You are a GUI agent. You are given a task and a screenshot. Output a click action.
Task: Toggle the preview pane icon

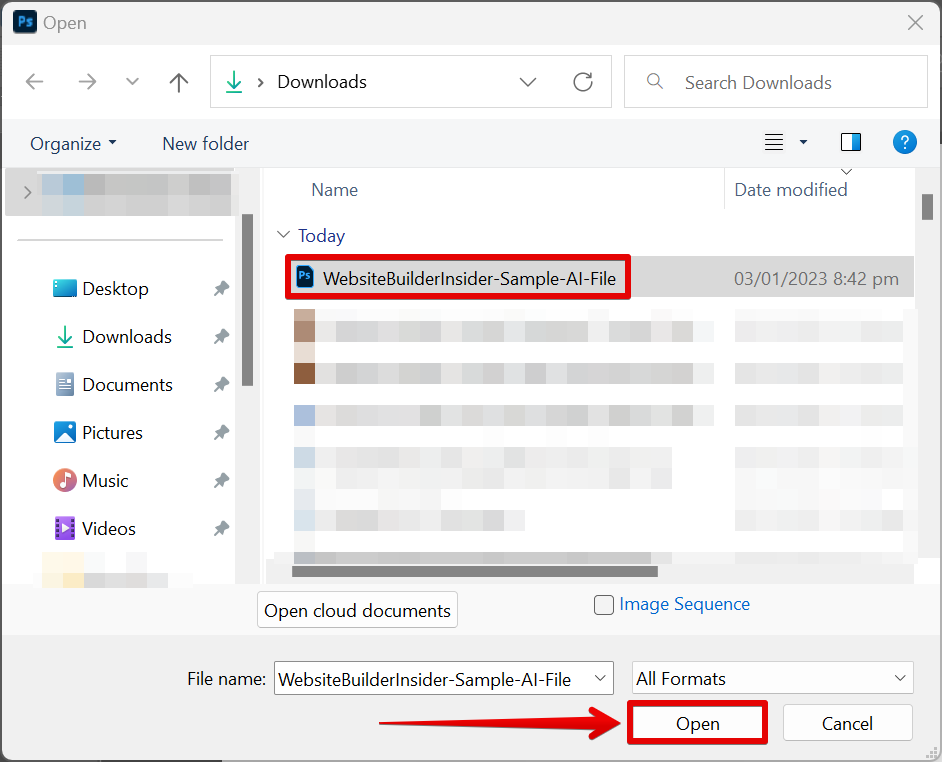[851, 142]
